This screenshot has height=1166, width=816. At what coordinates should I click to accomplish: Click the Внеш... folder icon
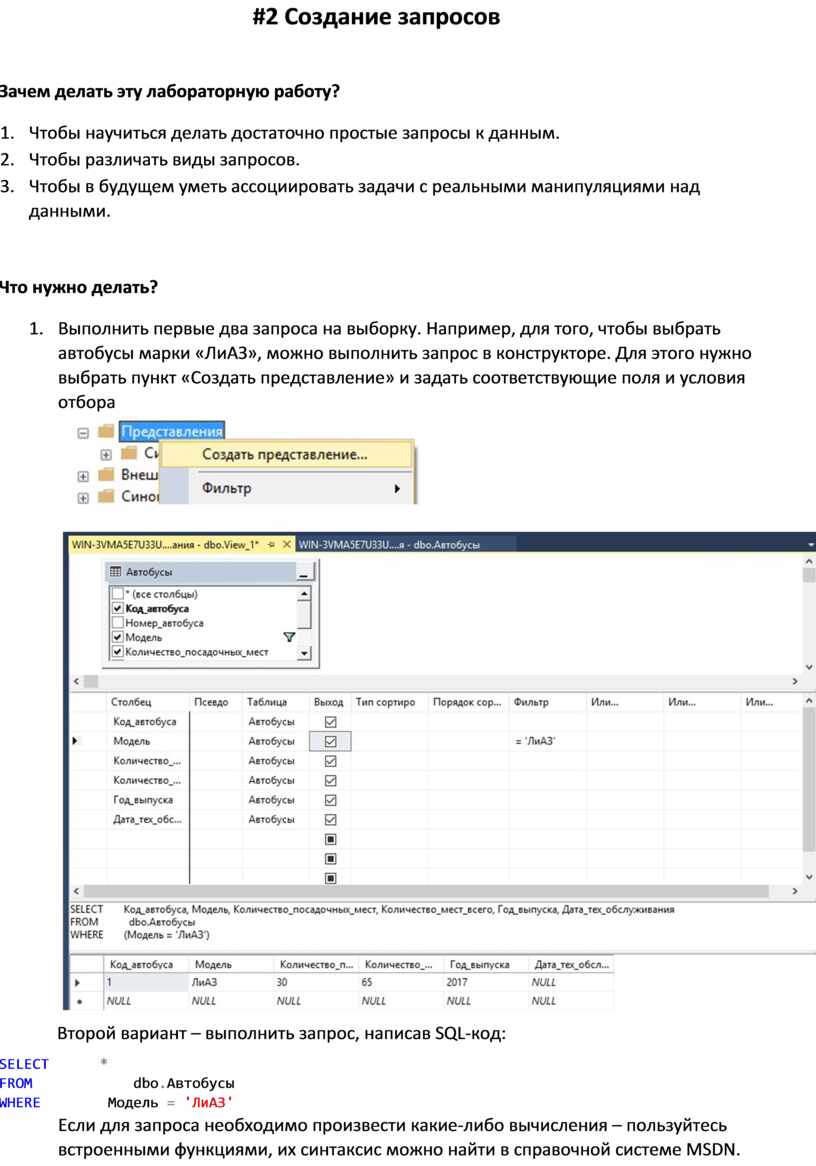[x=106, y=474]
